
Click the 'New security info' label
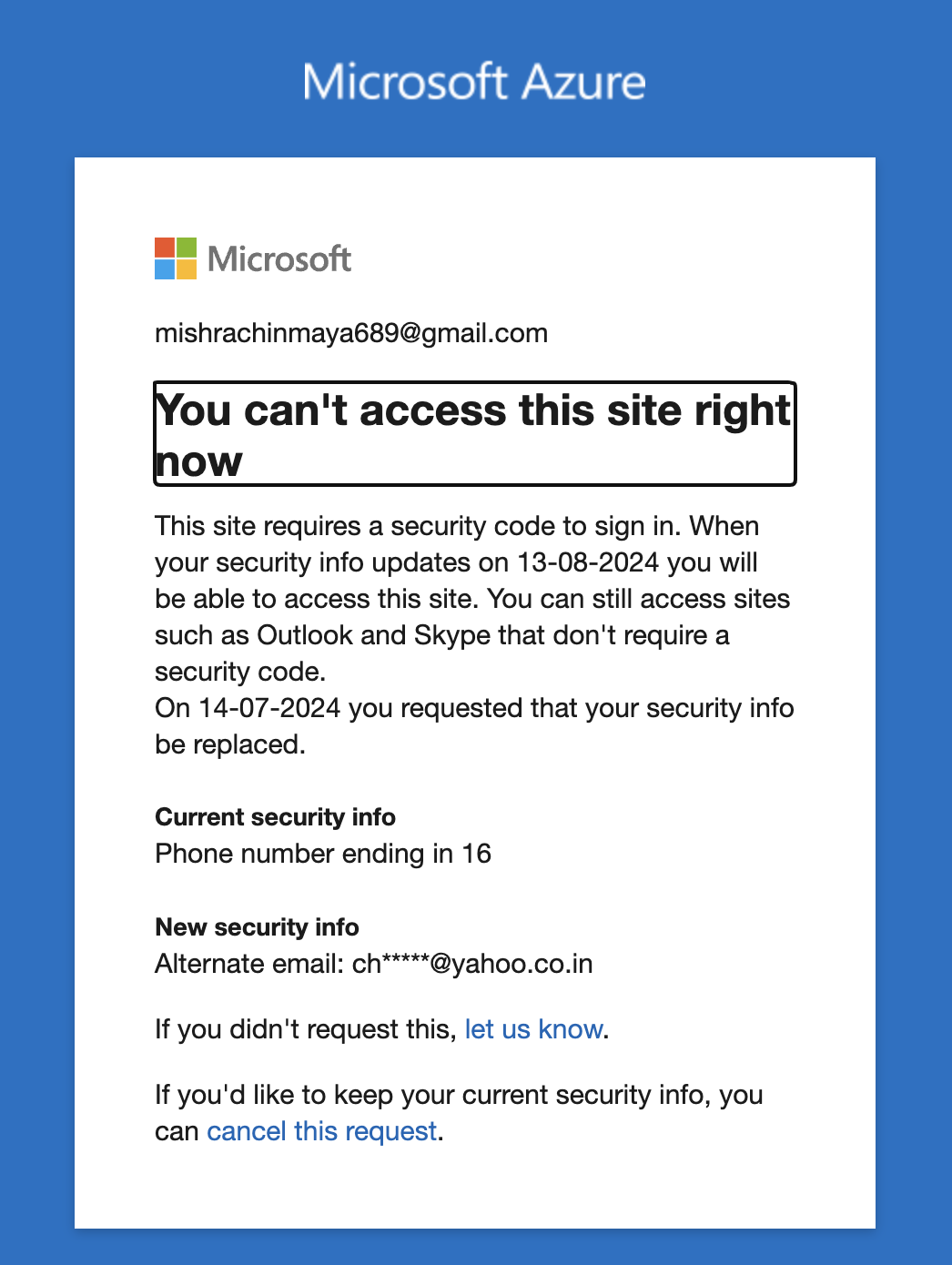pos(257,927)
